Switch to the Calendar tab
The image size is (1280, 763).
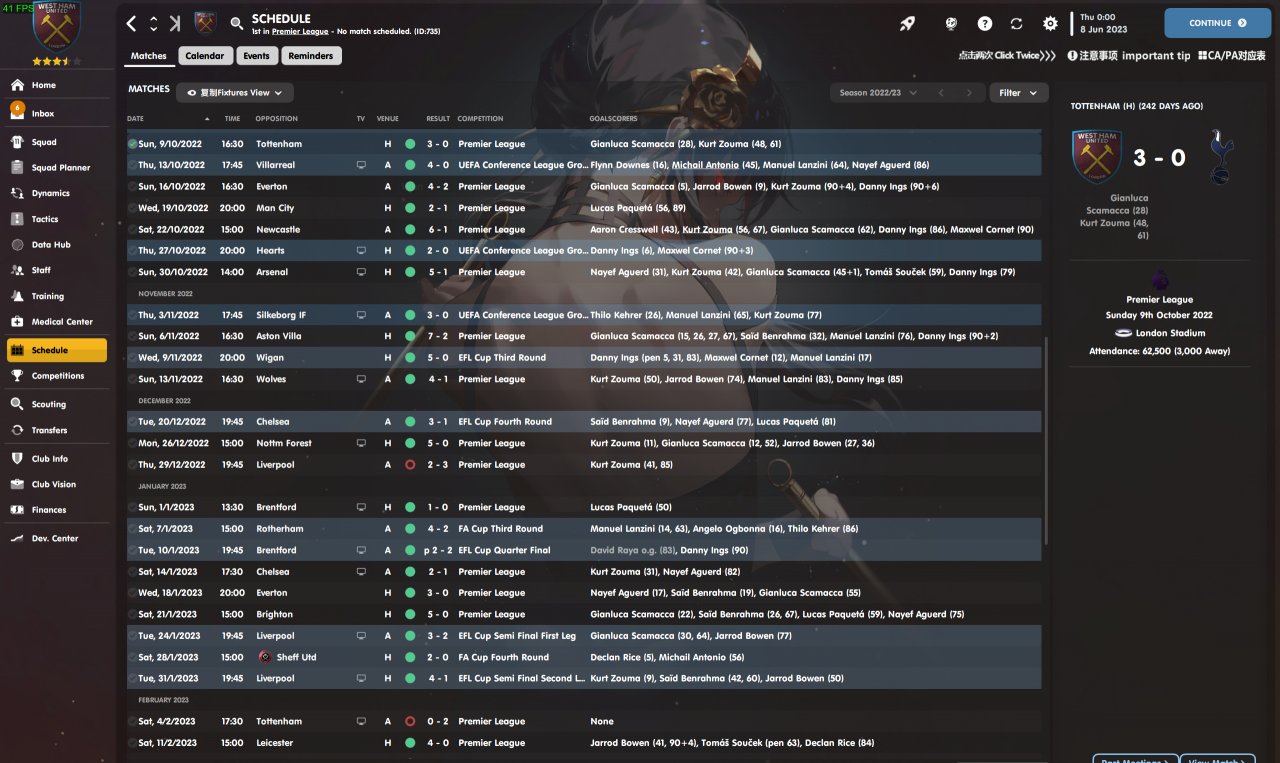[x=205, y=56]
